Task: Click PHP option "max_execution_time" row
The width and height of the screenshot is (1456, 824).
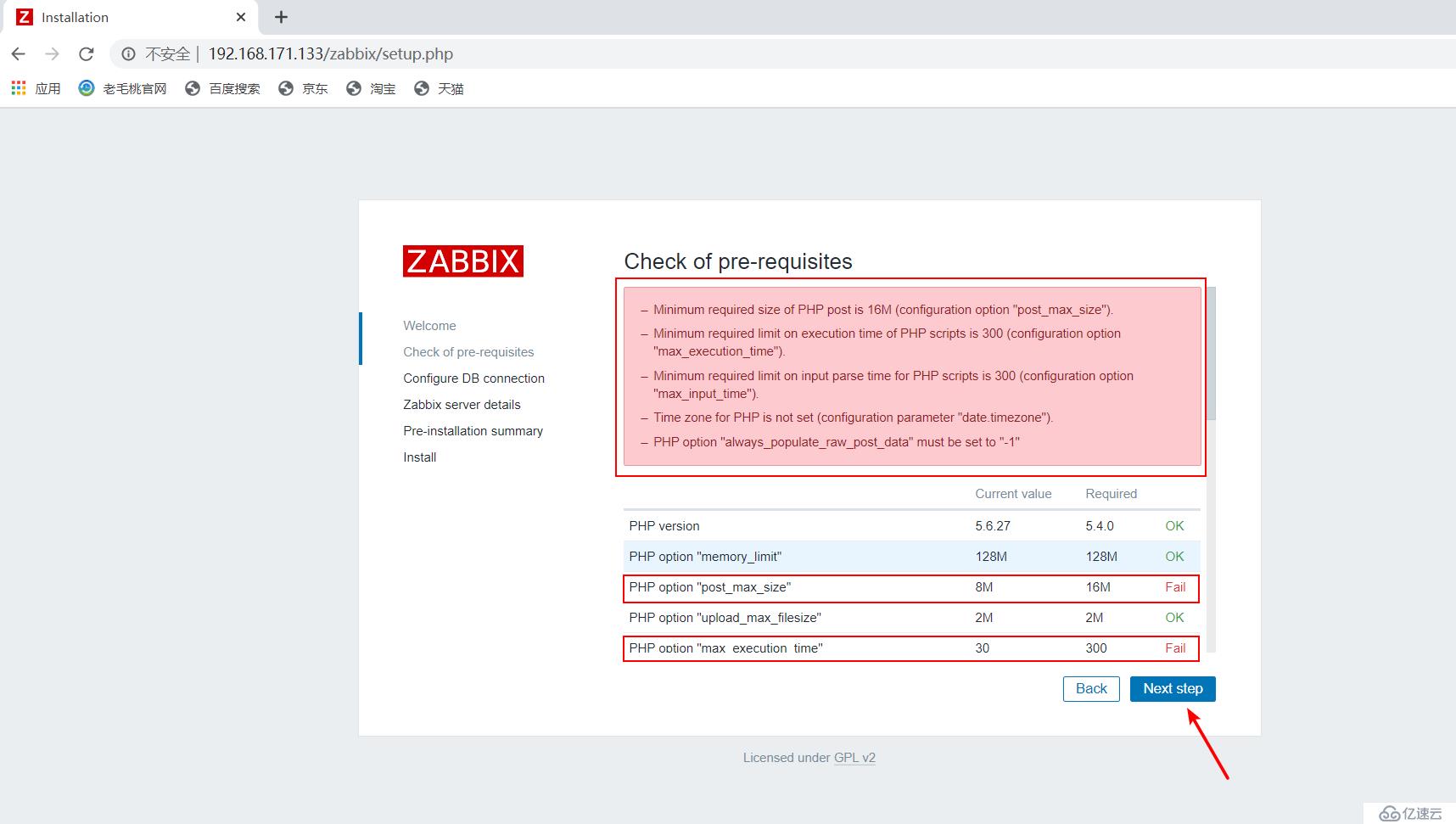Action: 911,648
